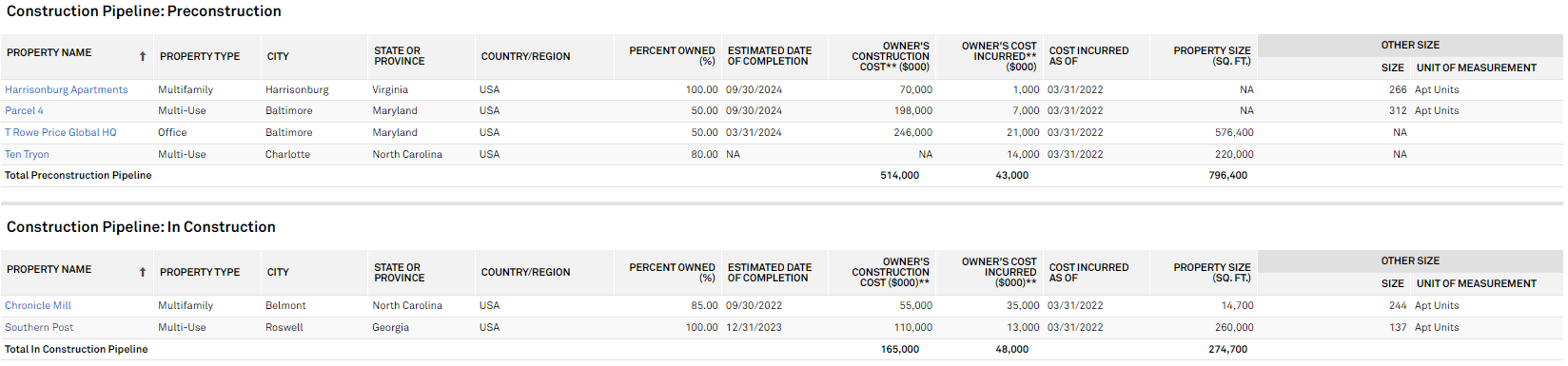Viewport: 1568px width, 366px height.
Task: Click the sort arrow beside In Construction Property Name
Action: coord(143,273)
